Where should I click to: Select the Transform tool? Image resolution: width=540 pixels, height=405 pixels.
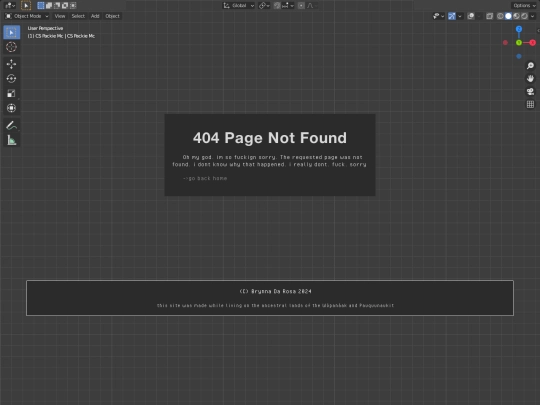11,108
